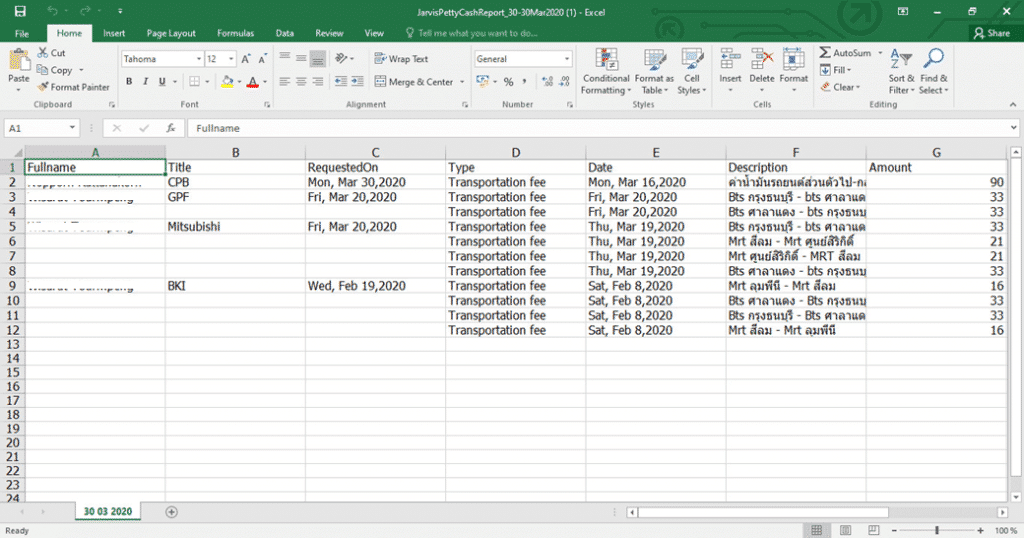Open the Sort & Filter tool
The width and height of the screenshot is (1024, 538).
coord(900,60)
